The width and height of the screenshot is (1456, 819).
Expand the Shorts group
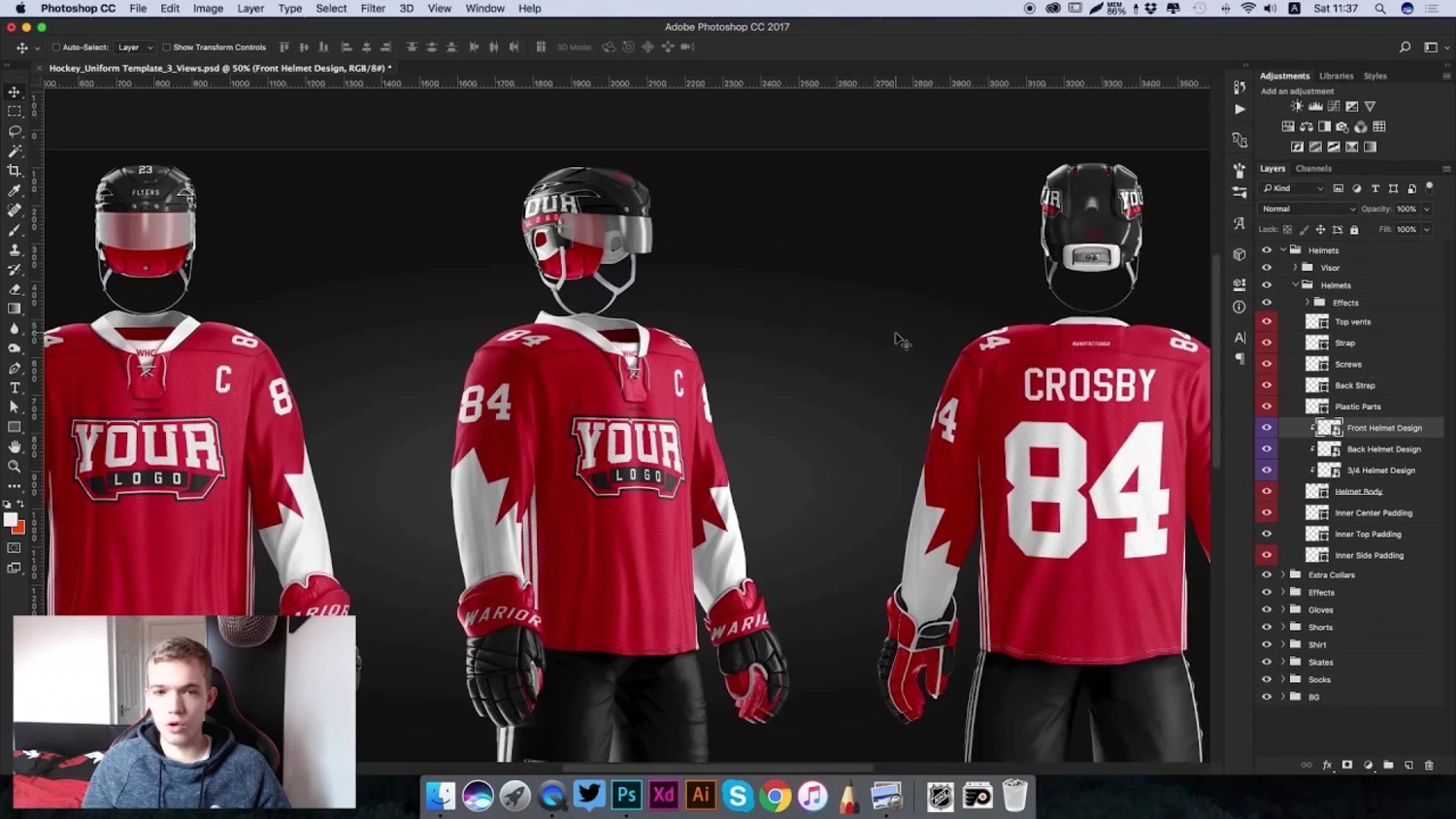tap(1283, 627)
